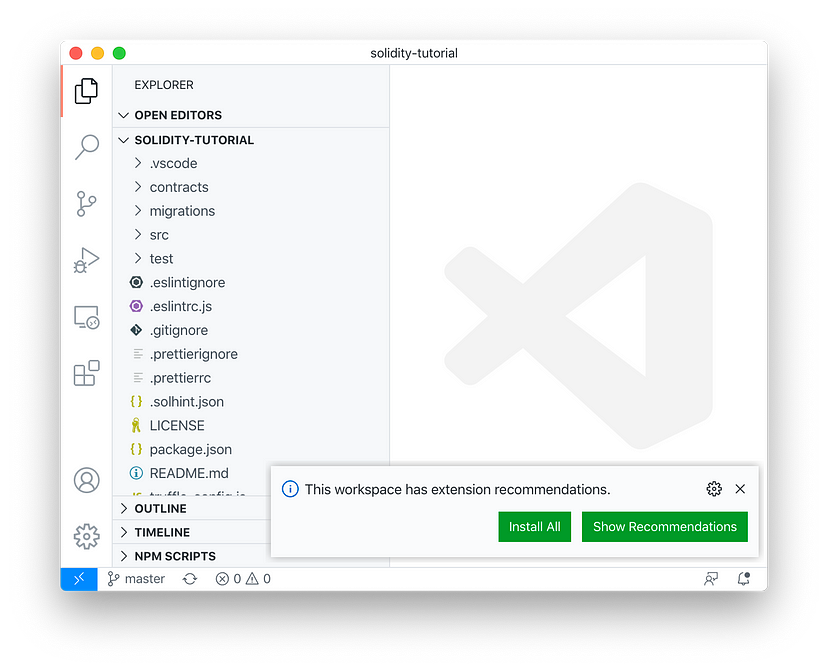The image size is (828, 671).
Task: Open the .eslintignore file
Action: 251,282
